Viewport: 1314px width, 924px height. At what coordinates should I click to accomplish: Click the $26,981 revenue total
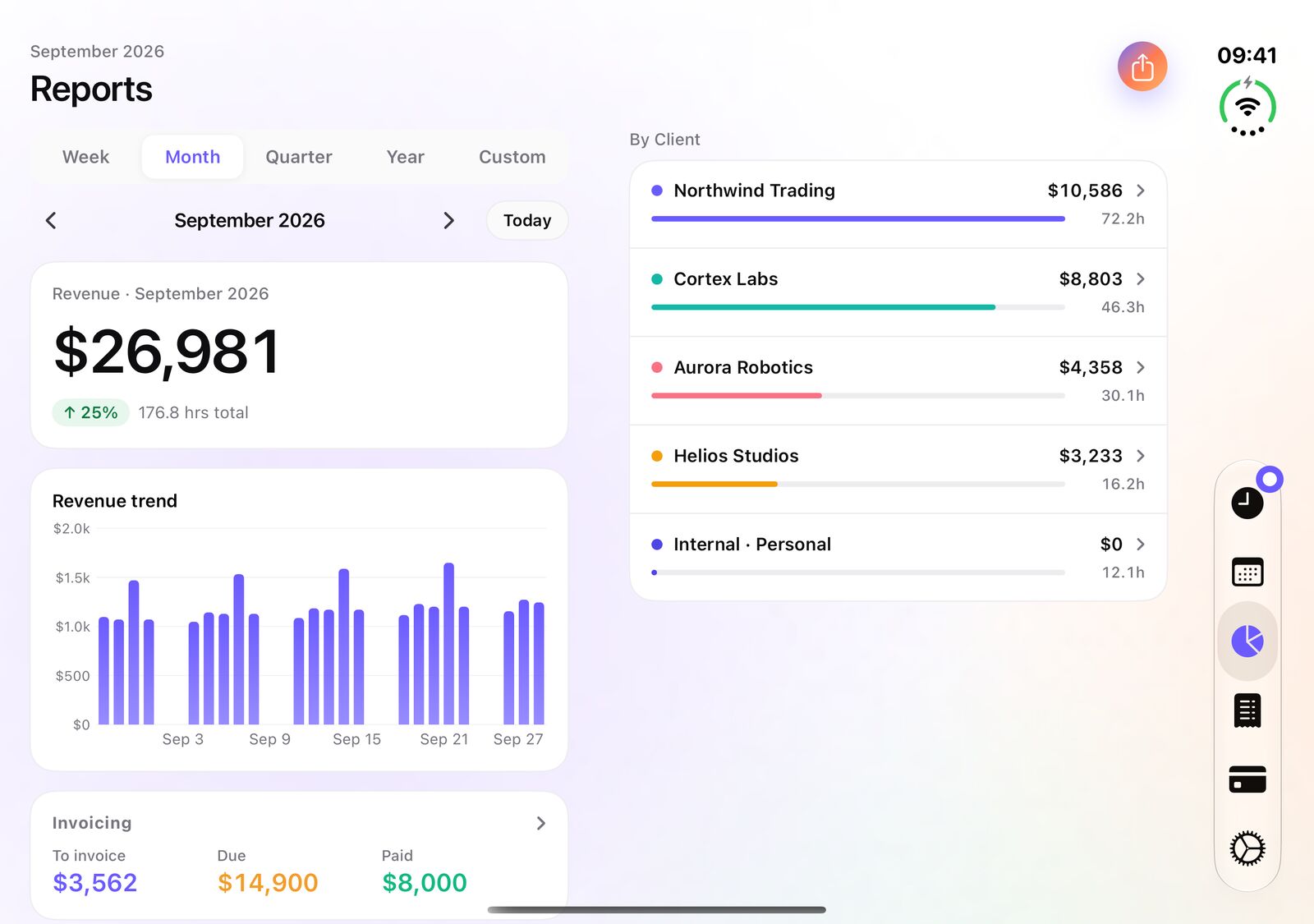tap(168, 352)
